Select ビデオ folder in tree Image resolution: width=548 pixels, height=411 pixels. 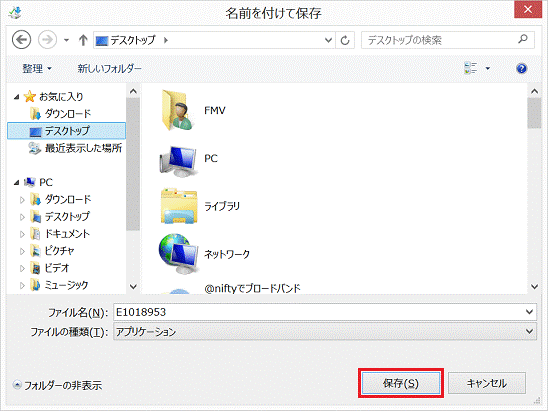pyautogui.click(x=57, y=268)
